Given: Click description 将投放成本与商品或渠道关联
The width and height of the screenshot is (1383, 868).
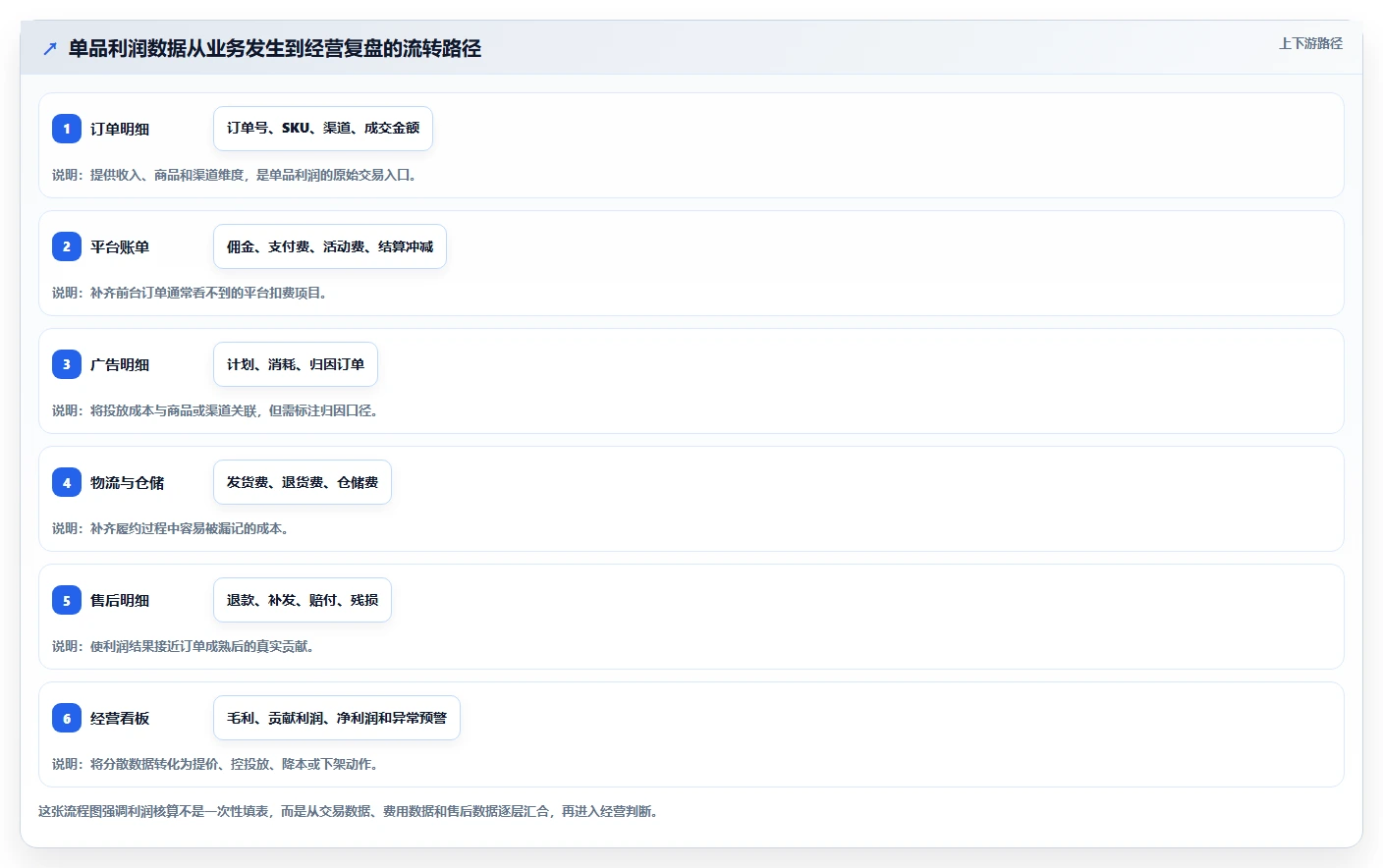Looking at the screenshot, I should (215, 410).
